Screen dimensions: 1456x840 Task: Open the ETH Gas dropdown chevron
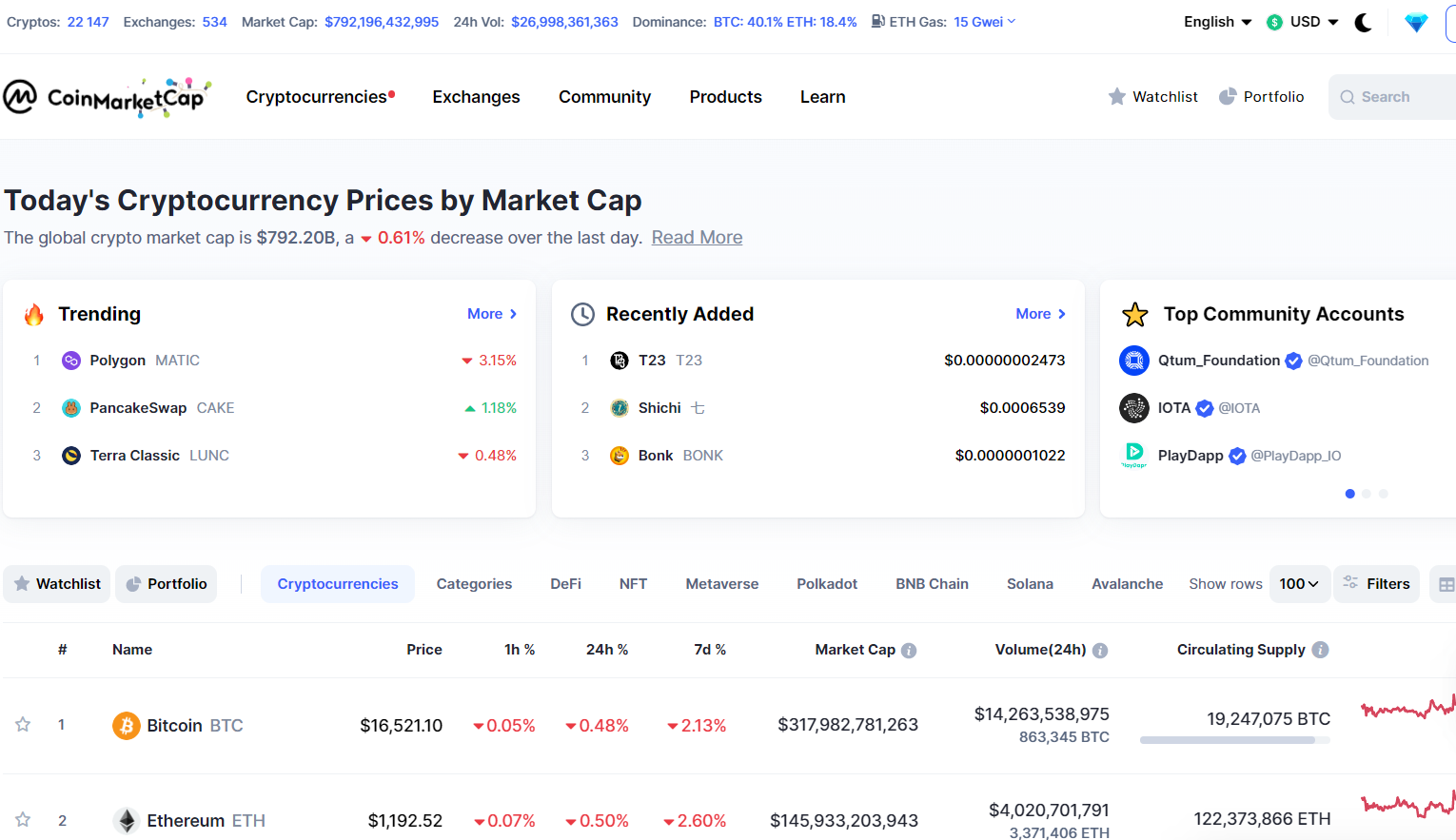(1012, 22)
